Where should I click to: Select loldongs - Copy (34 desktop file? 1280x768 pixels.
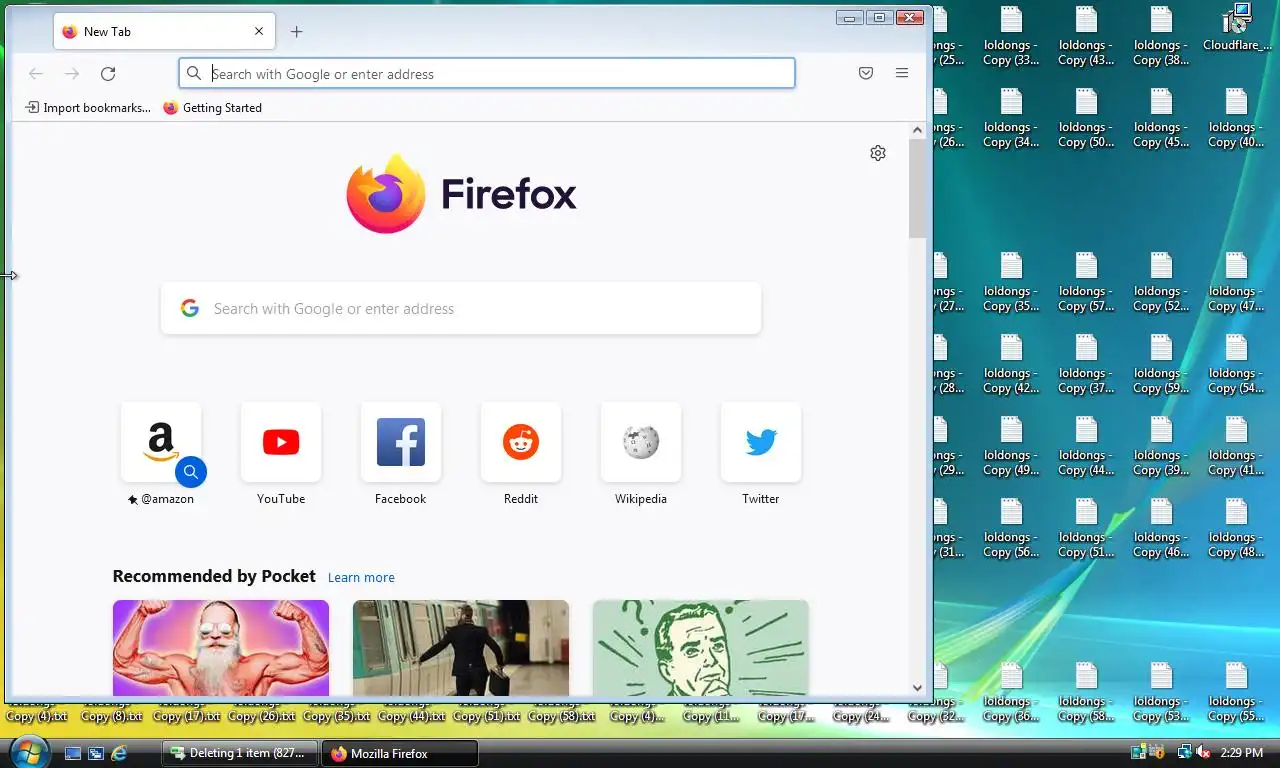1011,118
